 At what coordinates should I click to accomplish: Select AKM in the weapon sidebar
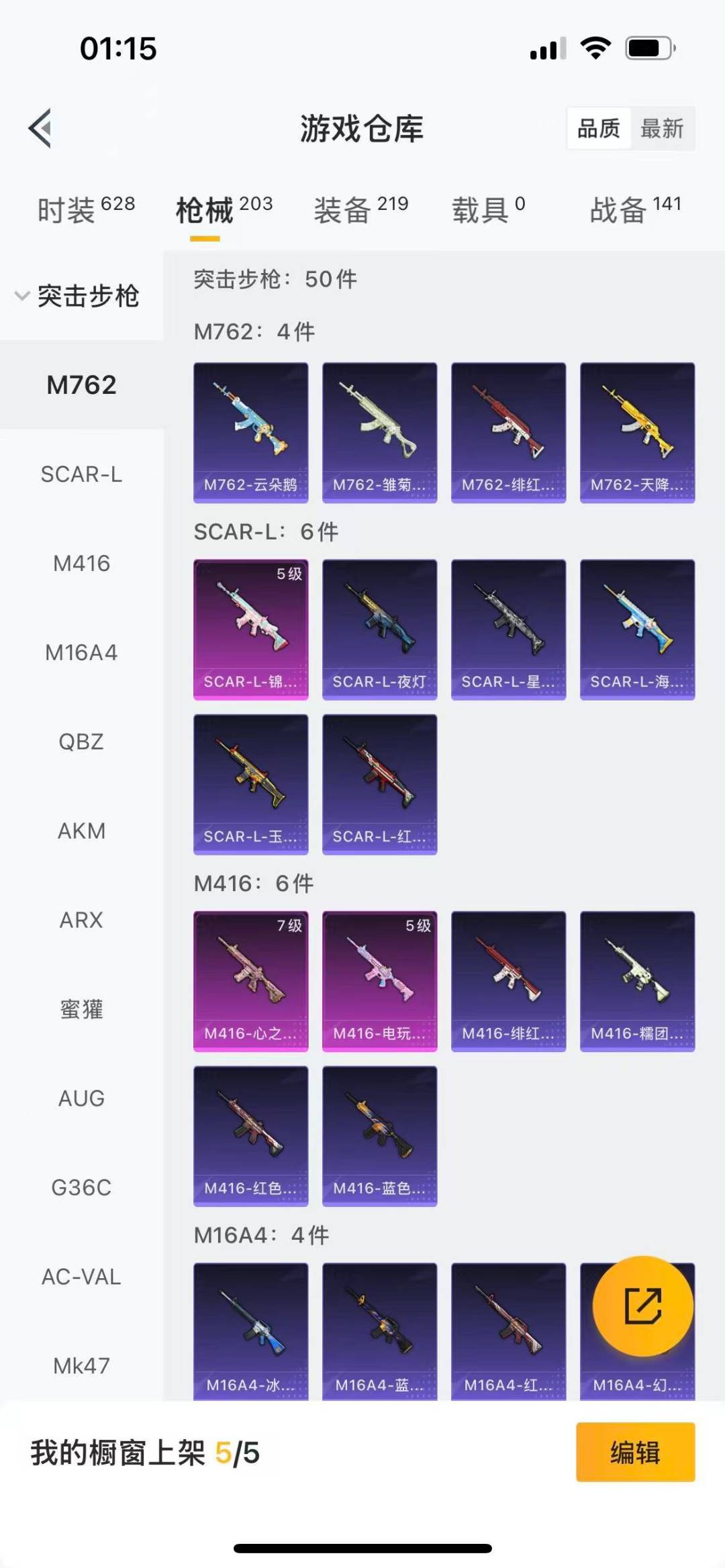point(81,831)
